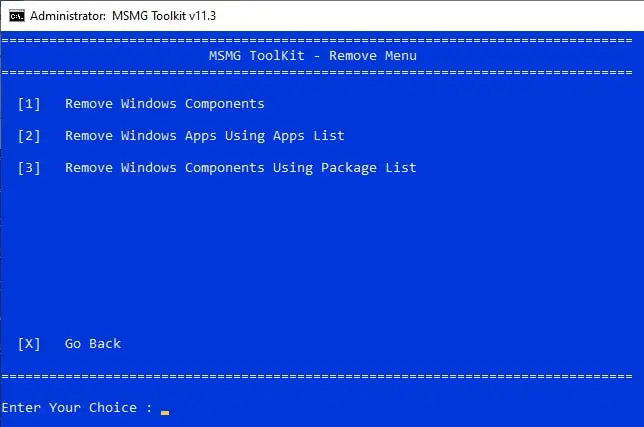This screenshot has width=644, height=427.
Task: Click the window title 'Administrator: MSMG Toolkit v11.3'
Action: point(123,16)
